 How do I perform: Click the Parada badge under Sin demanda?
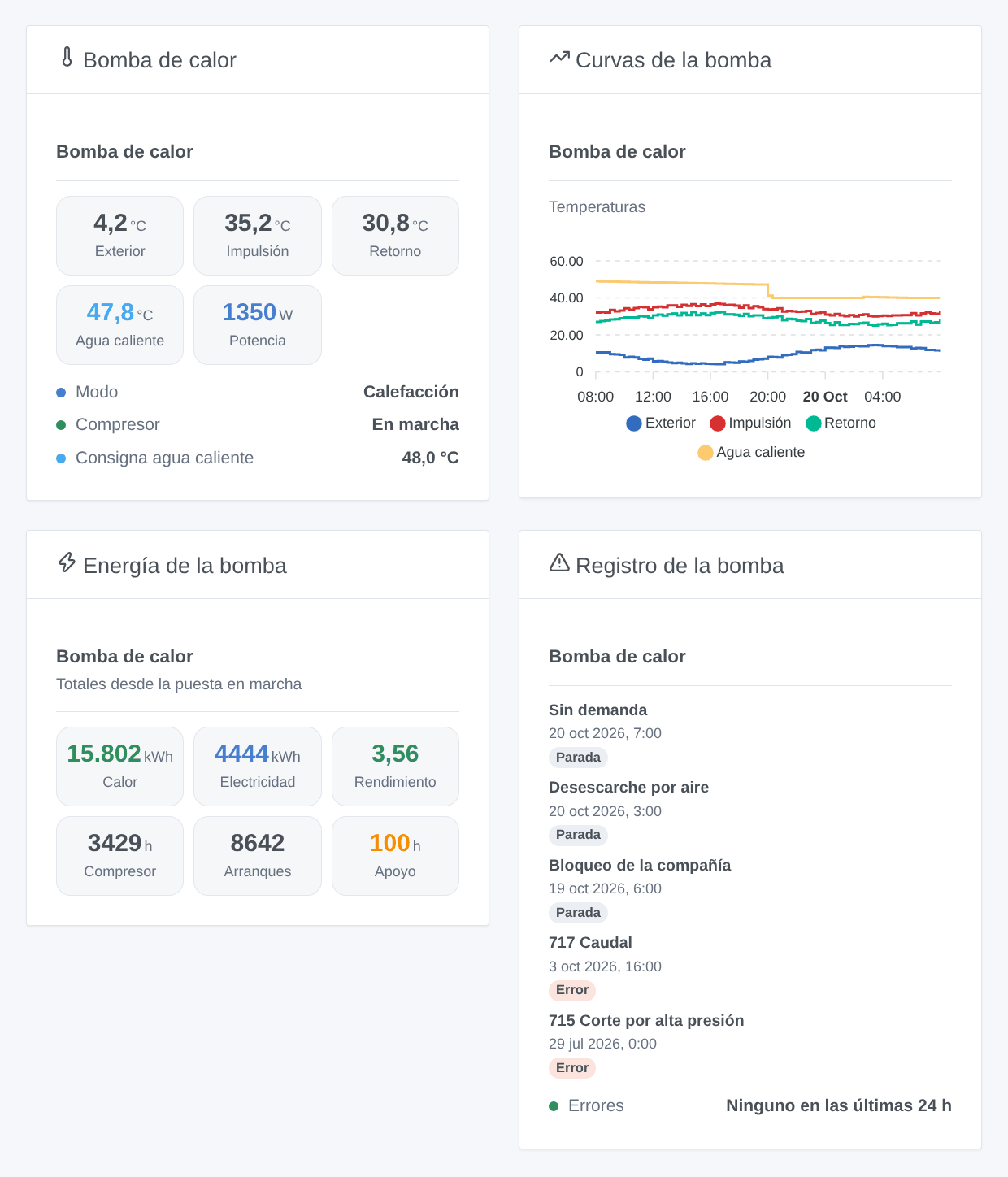click(578, 758)
